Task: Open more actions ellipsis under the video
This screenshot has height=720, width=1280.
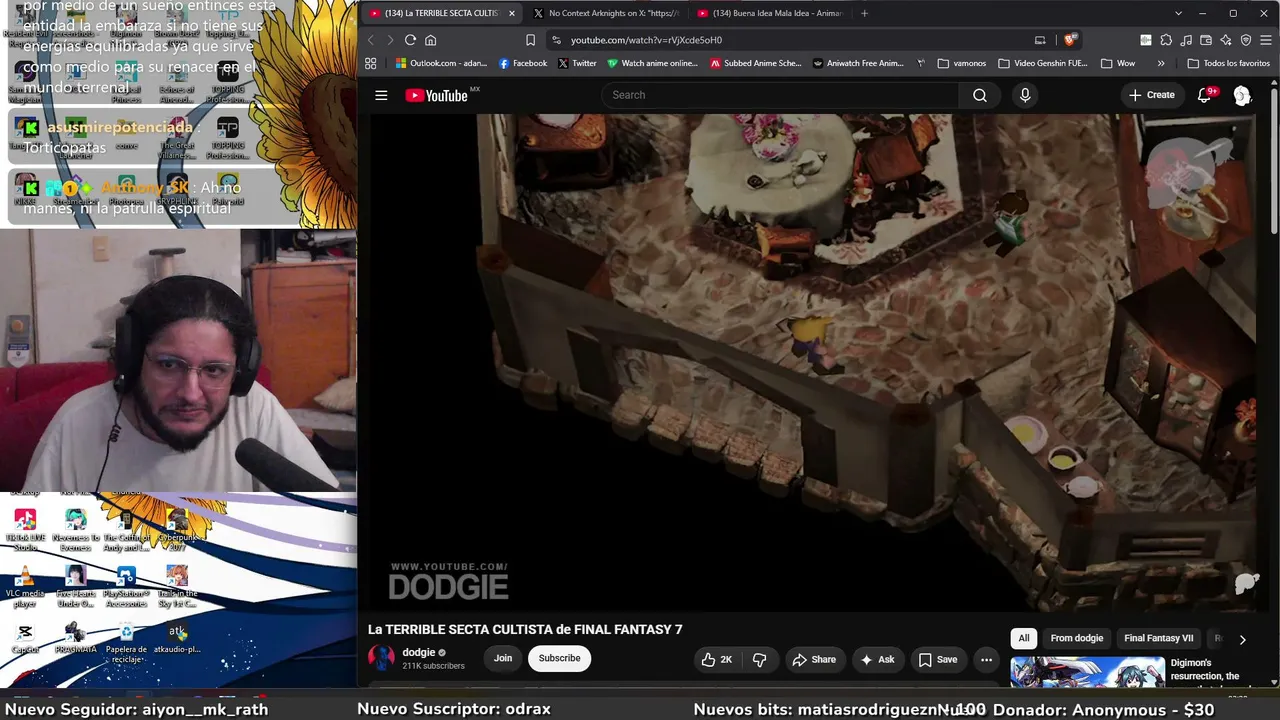Action: point(986,659)
